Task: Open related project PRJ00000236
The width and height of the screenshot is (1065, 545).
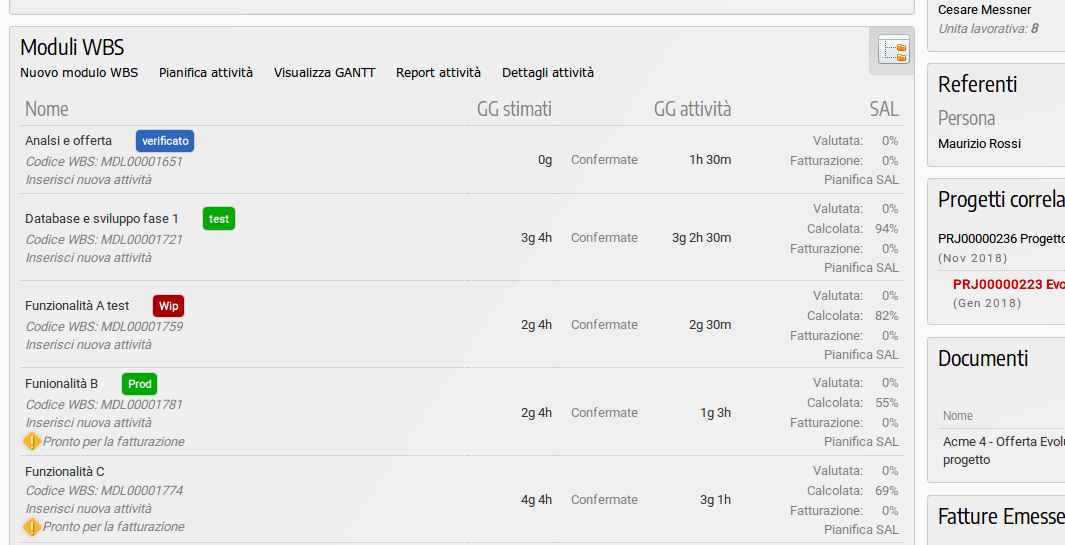Action: [x=1001, y=239]
